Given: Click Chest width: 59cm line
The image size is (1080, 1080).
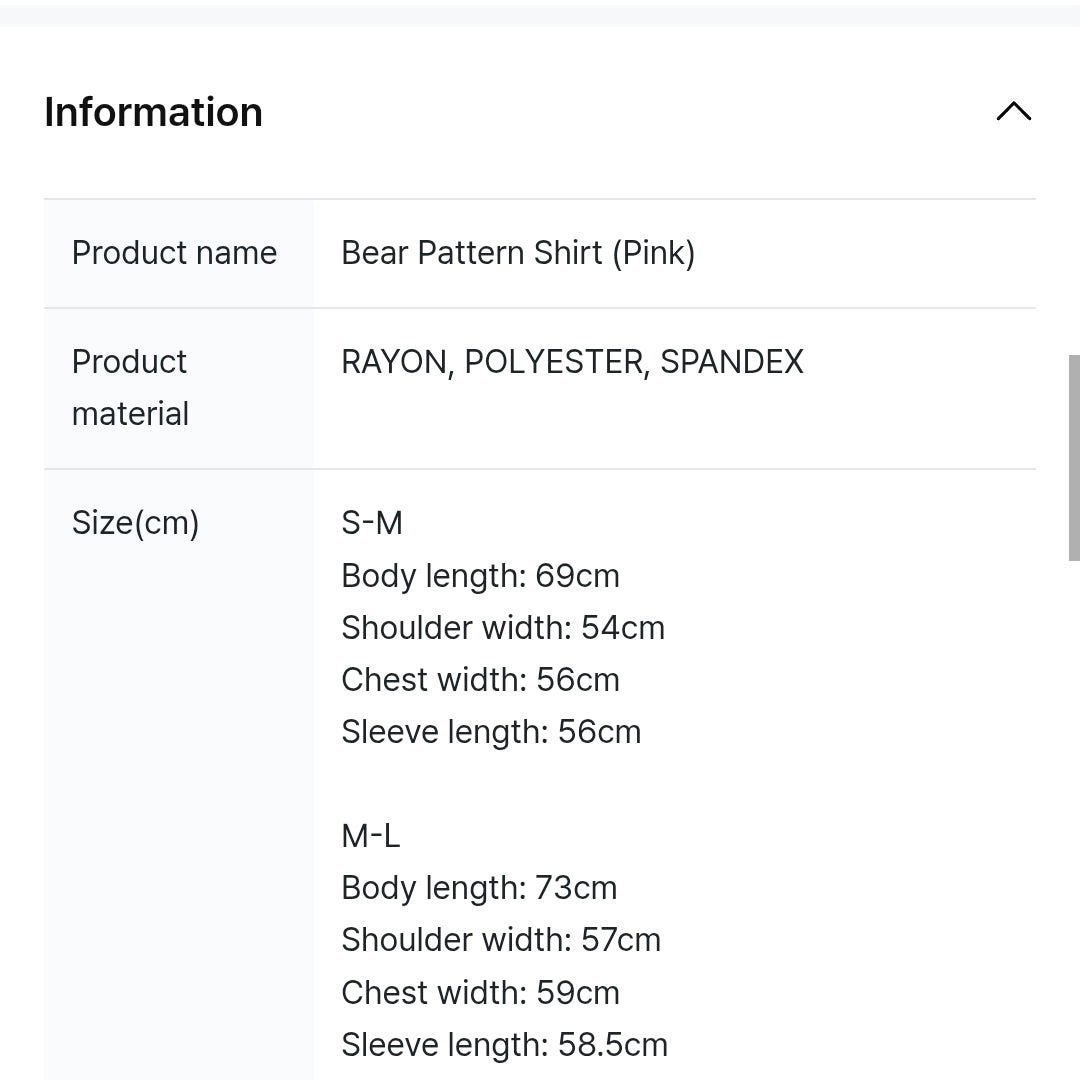Looking at the screenshot, I should pos(480,993).
